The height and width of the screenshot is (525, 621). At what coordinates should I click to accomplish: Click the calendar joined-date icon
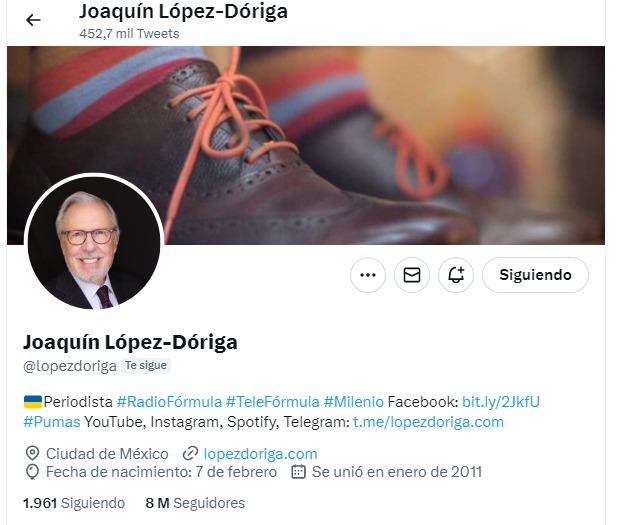coord(298,472)
